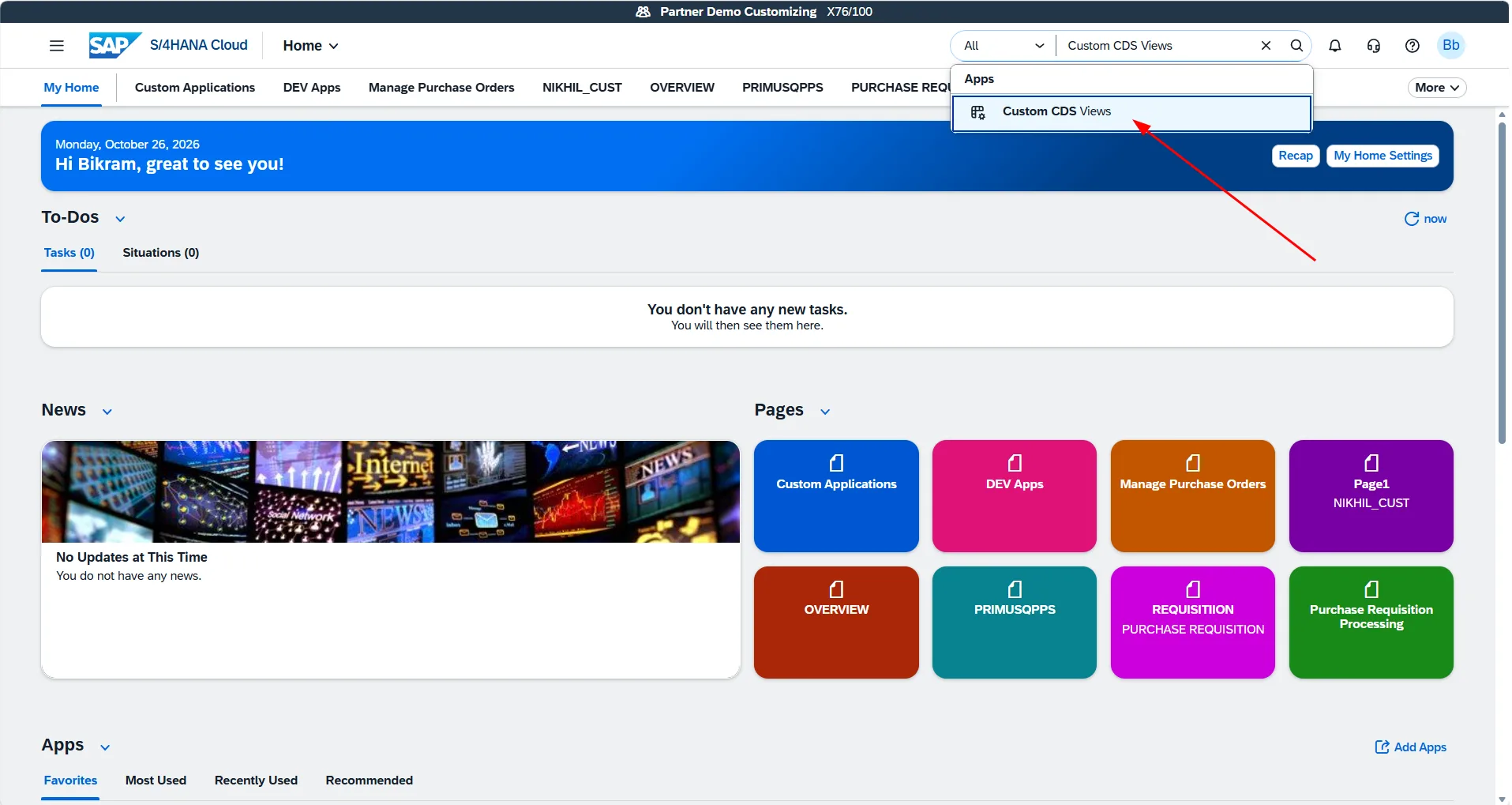Click the Custom CDS Views app icon

tap(978, 112)
